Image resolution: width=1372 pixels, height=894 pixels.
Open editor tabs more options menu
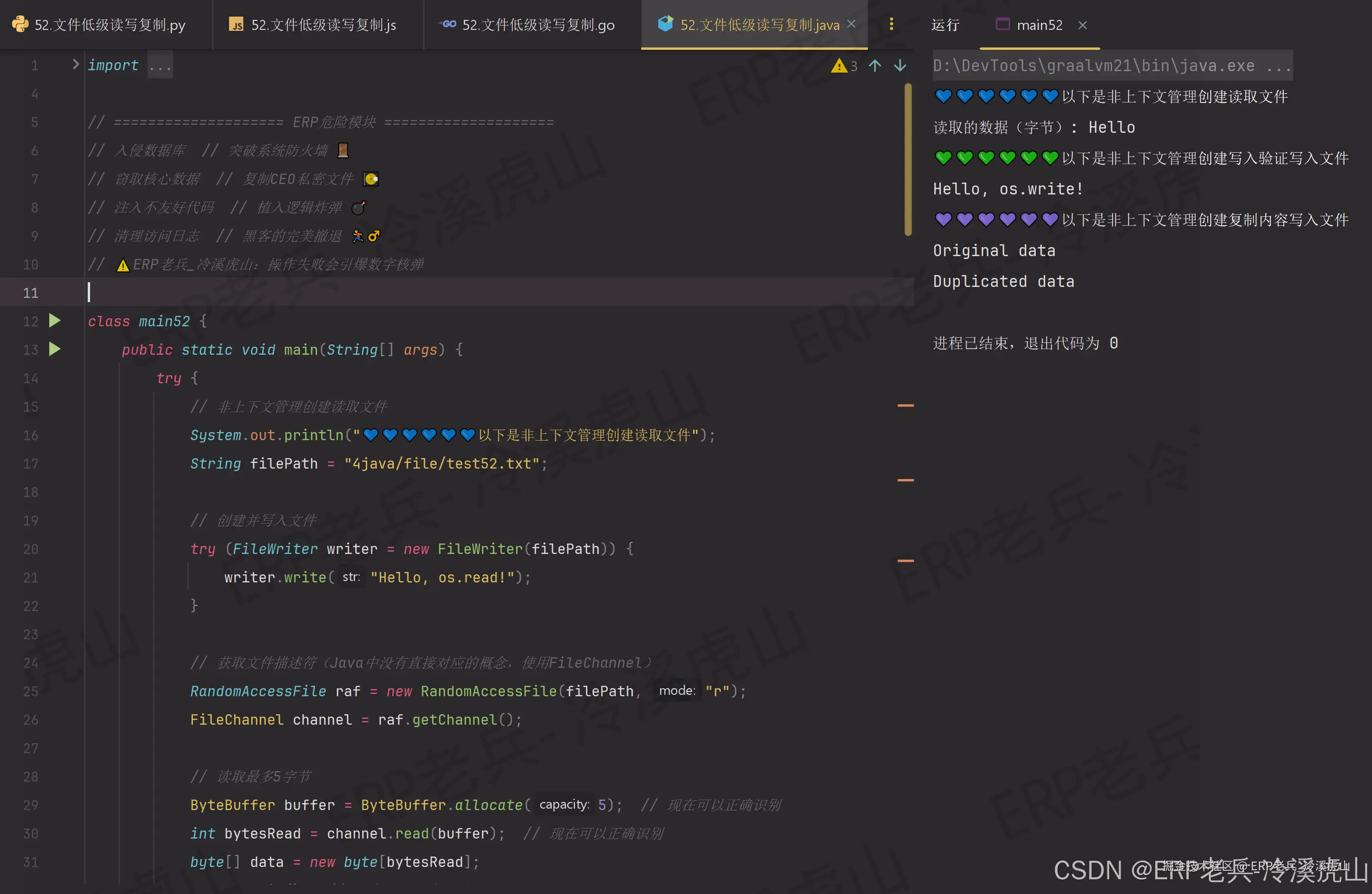[x=891, y=24]
